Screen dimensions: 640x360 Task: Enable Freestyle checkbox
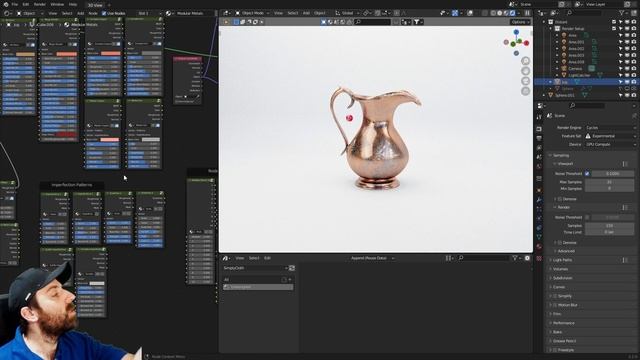555,350
